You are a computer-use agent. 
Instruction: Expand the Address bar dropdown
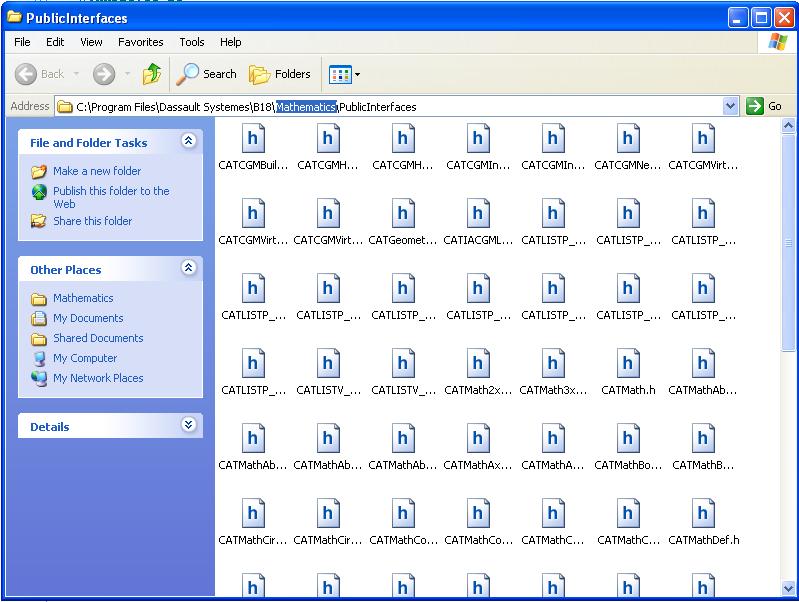[x=730, y=106]
